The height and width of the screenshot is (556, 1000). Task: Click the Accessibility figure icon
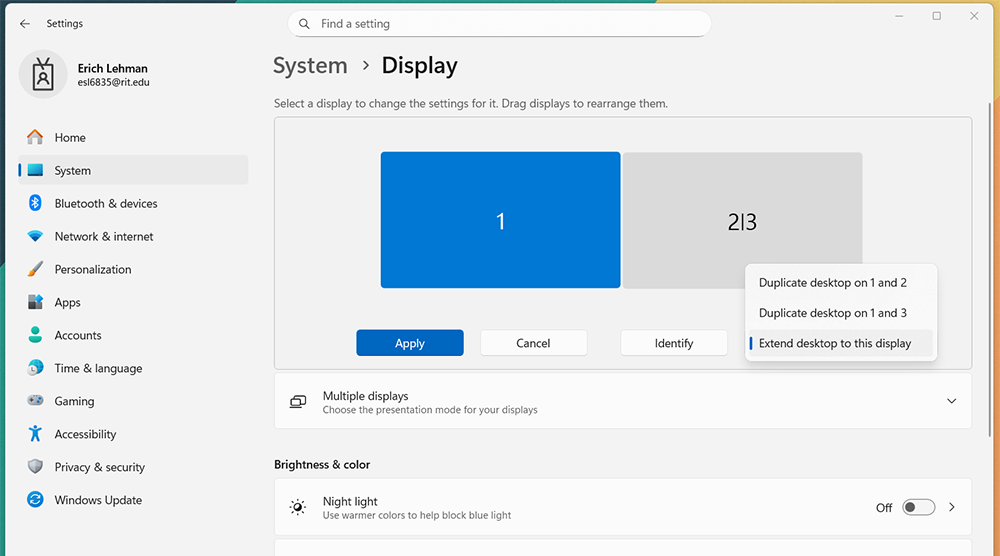[36, 434]
